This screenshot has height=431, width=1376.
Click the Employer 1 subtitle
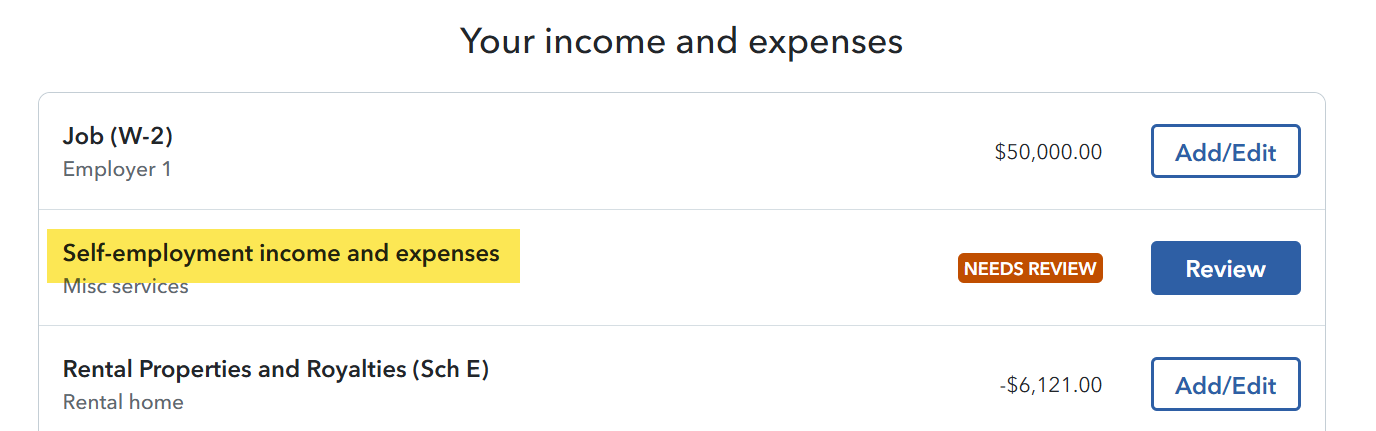117,169
